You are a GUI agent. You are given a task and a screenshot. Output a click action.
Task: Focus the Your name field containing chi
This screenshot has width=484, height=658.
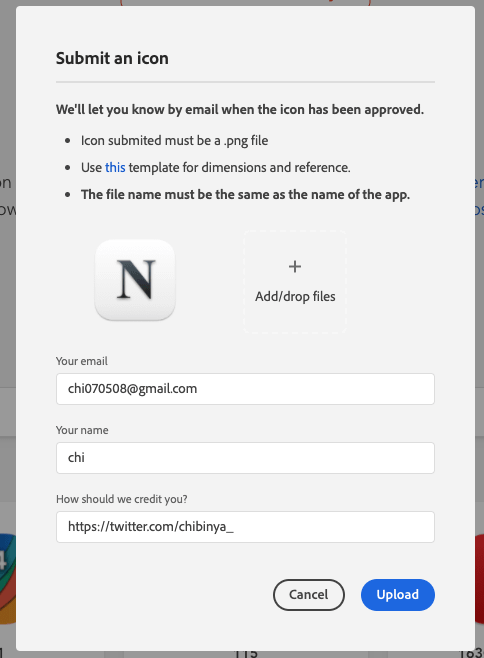point(245,458)
